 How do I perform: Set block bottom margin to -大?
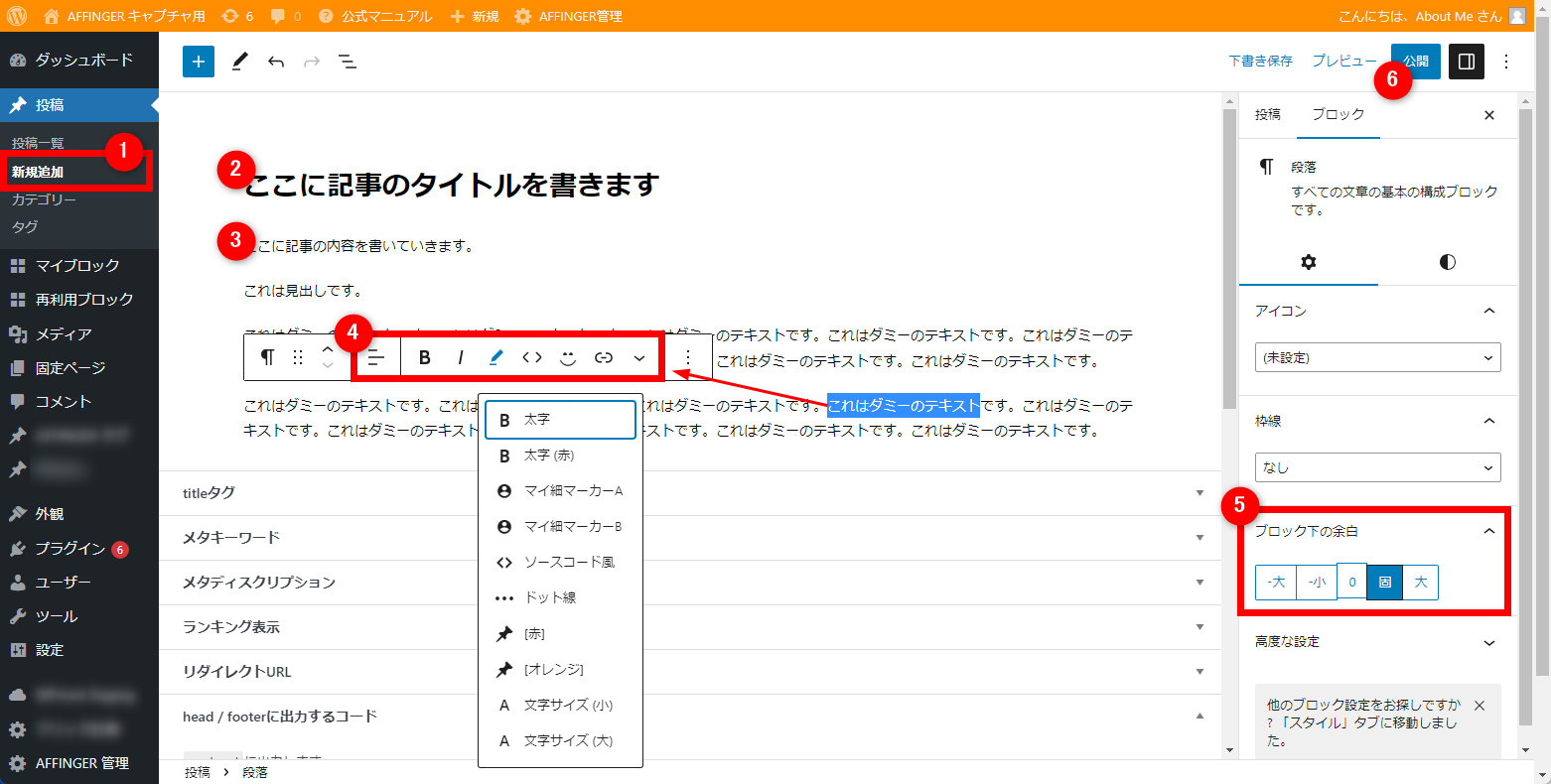[x=1276, y=583]
